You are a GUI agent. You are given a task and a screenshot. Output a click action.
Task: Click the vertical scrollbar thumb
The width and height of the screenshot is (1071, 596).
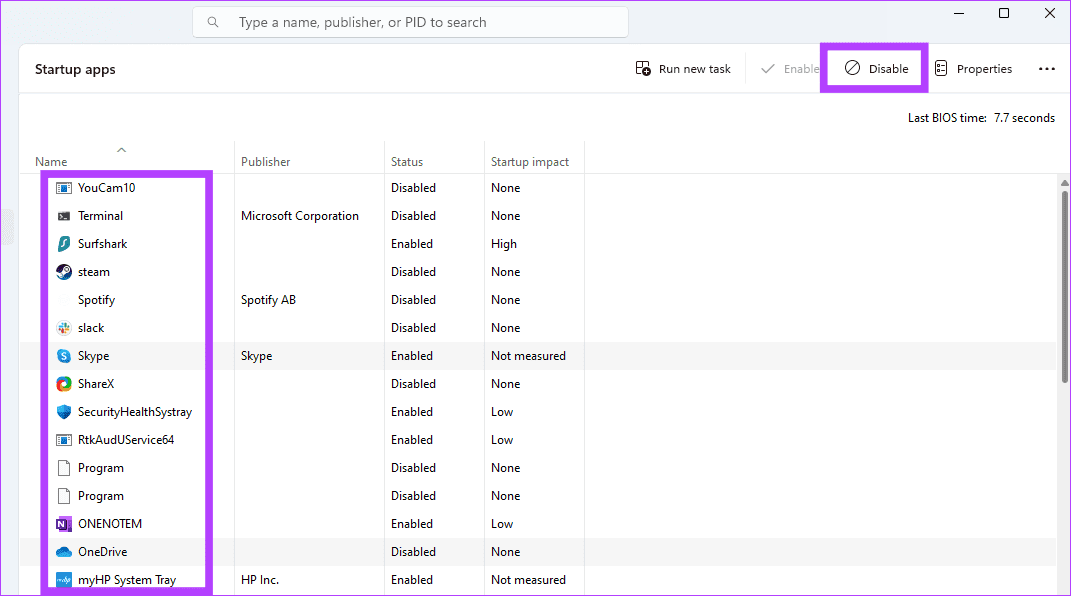point(1064,285)
